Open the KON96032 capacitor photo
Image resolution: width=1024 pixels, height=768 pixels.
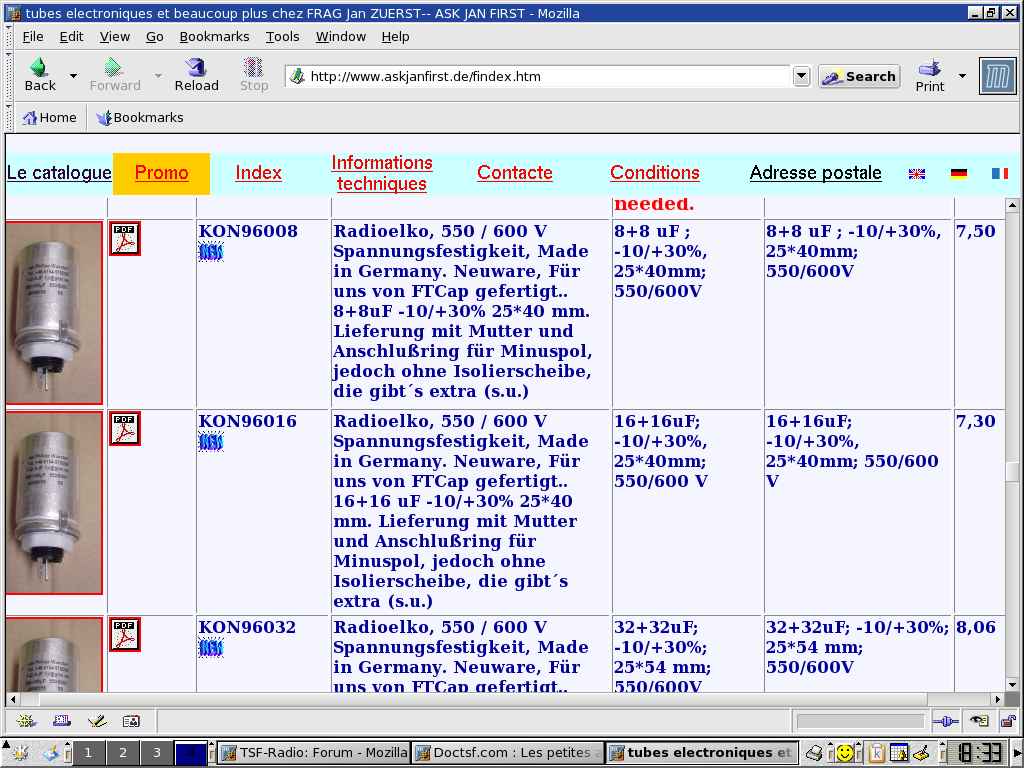point(54,654)
